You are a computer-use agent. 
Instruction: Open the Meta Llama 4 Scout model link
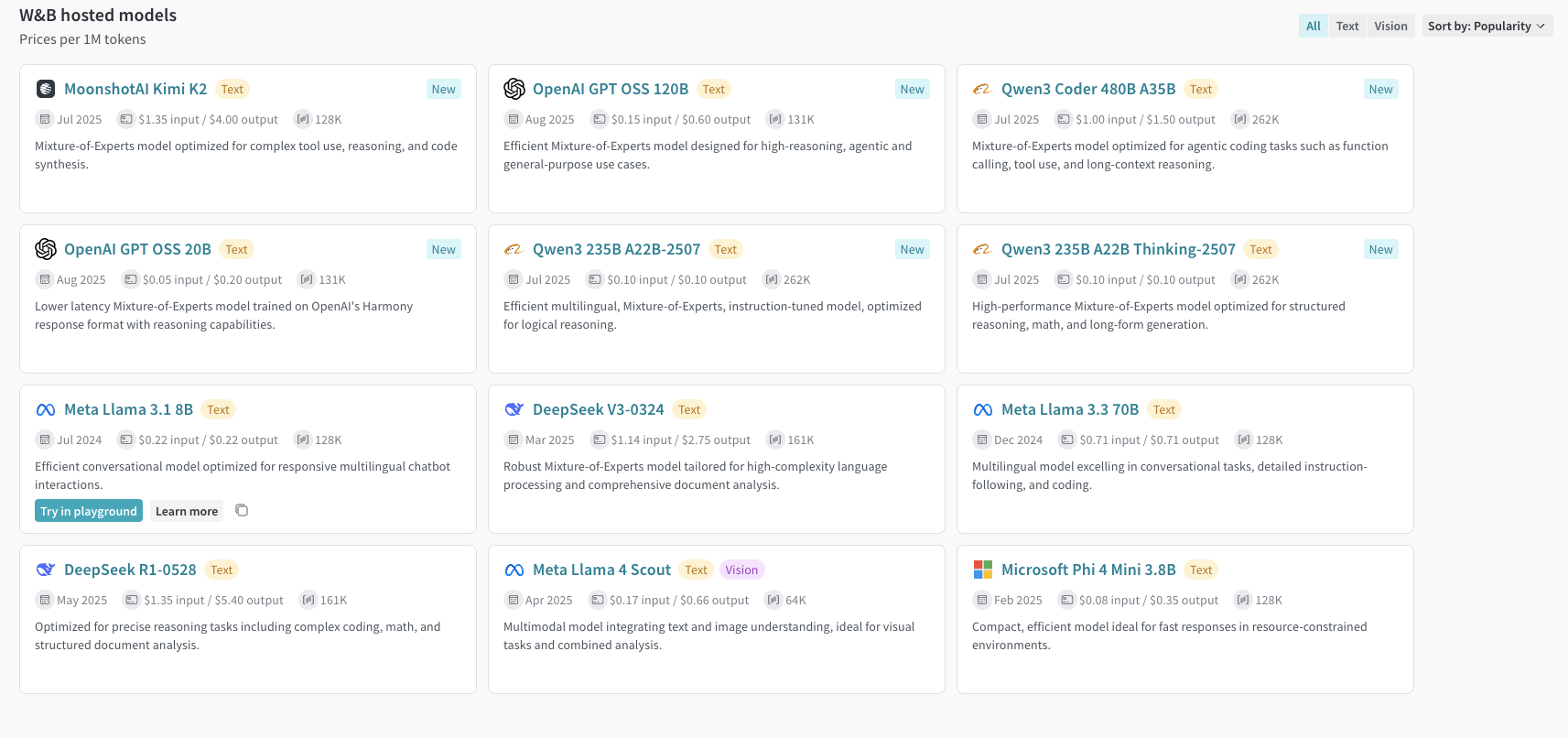pyautogui.click(x=601, y=570)
